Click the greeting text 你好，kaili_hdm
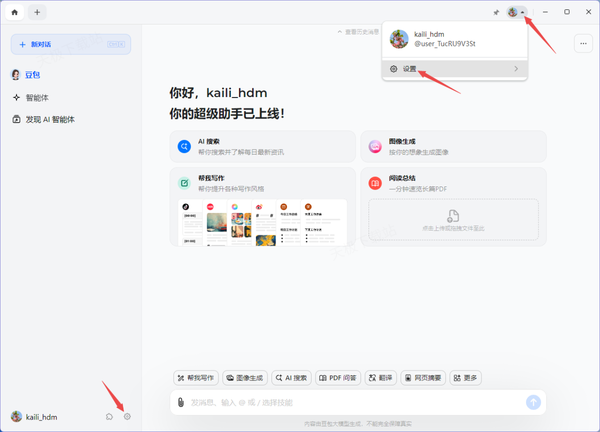 coord(218,93)
